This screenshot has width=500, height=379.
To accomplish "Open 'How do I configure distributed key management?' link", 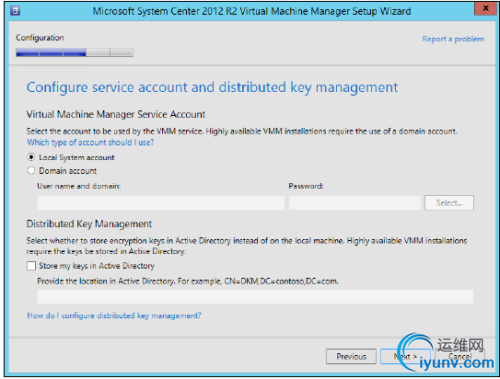I will pos(114,315).
